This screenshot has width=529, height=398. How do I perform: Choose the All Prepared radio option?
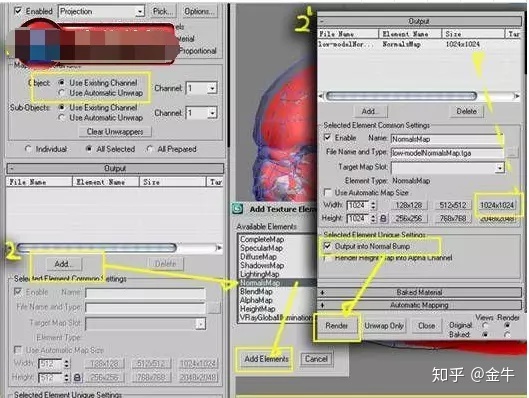click(149, 149)
